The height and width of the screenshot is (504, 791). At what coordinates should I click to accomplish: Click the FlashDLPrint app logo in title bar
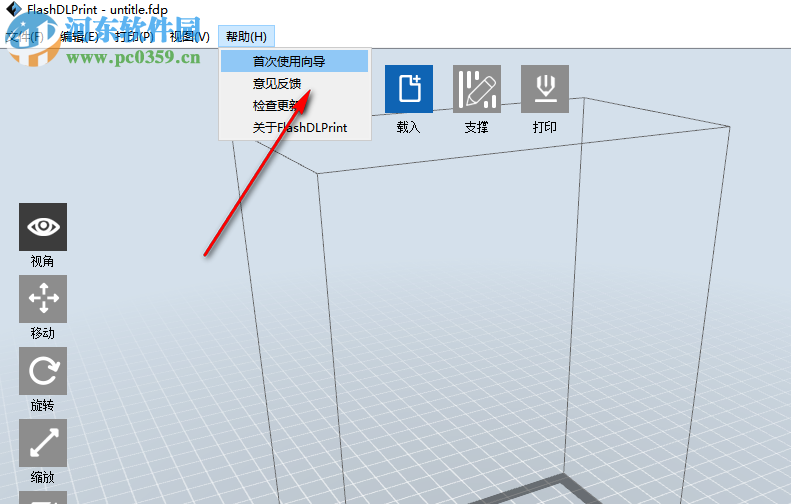click(x=14, y=9)
